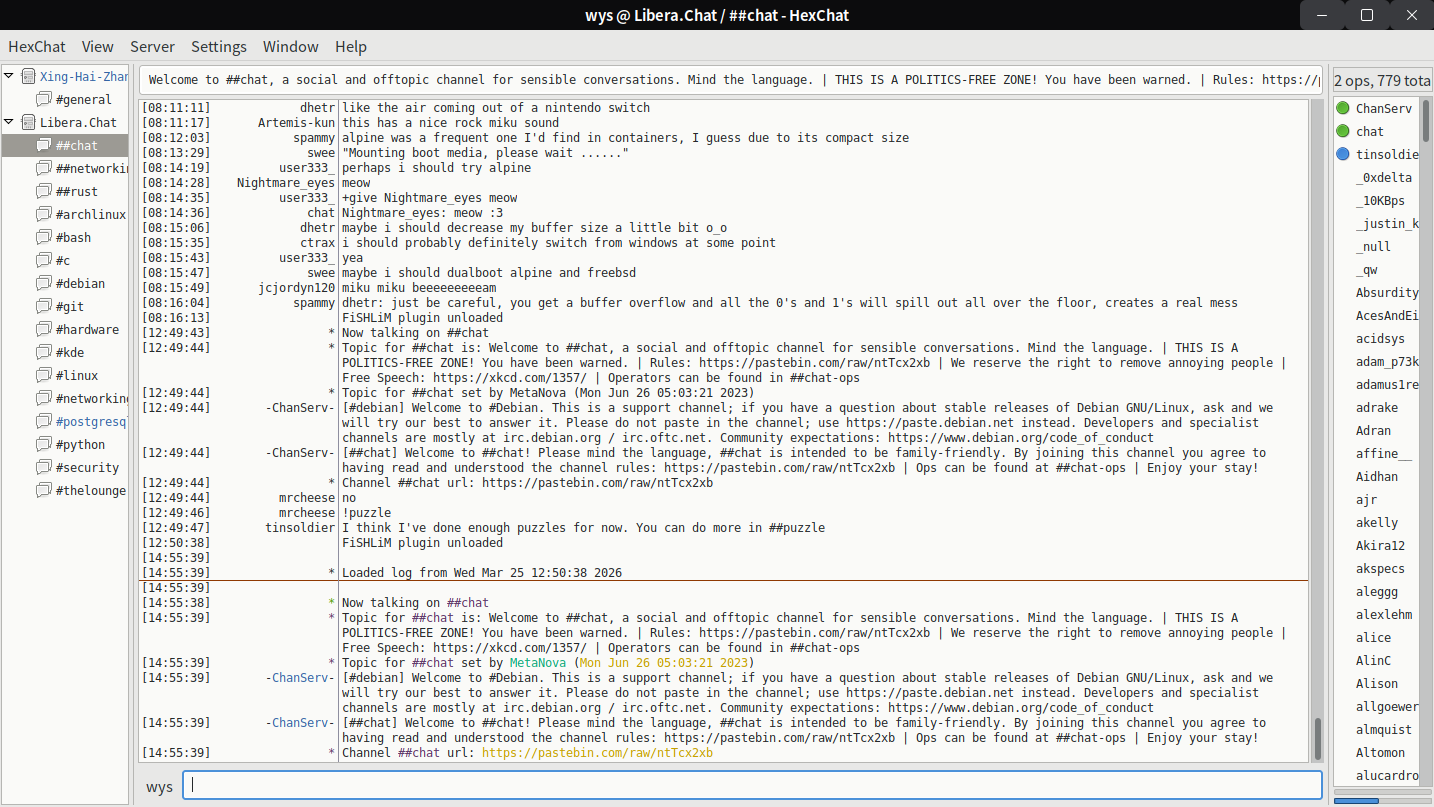Open the View menu
Screen dimensions: 1434x807
(x=98, y=46)
